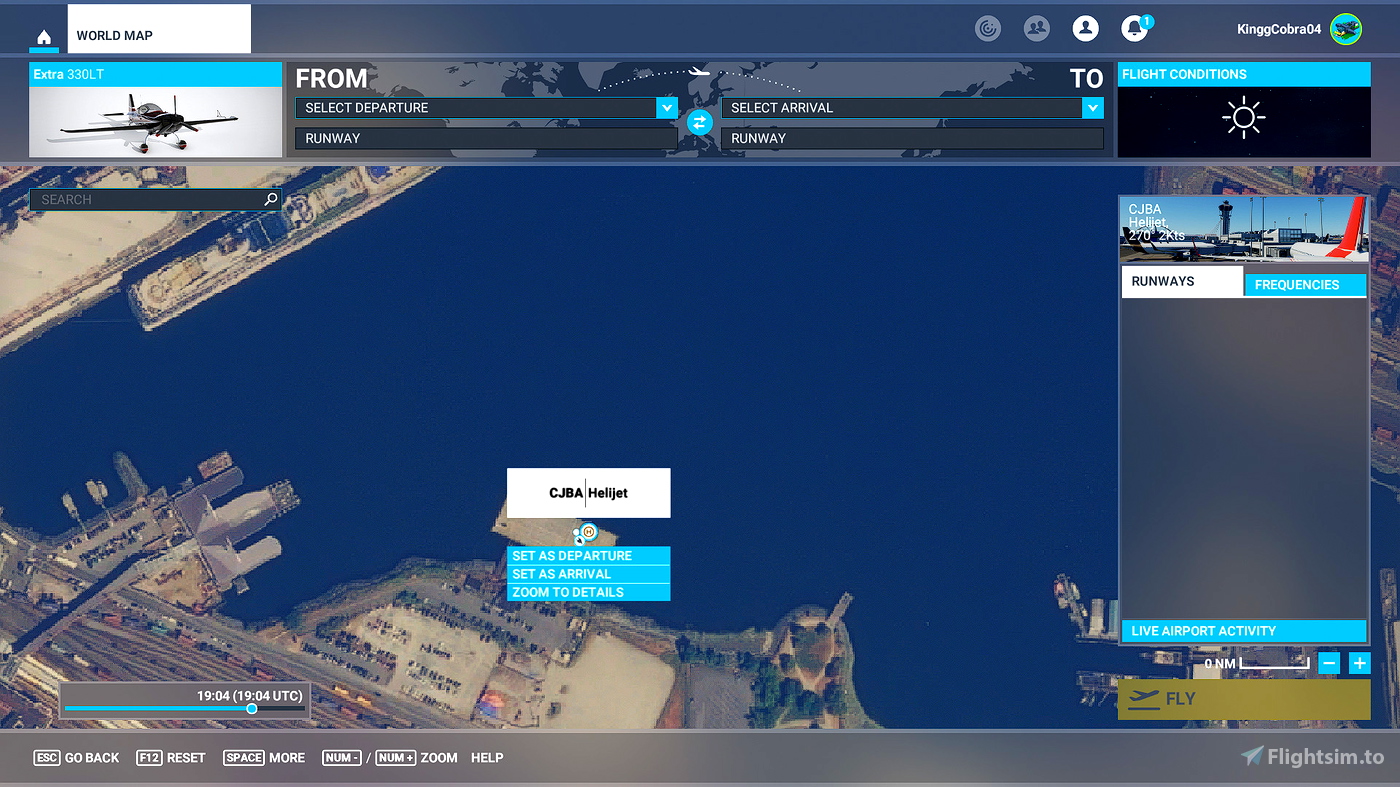This screenshot has height=787, width=1400.
Task: Click the CJBA Helijet map label
Action: [589, 493]
